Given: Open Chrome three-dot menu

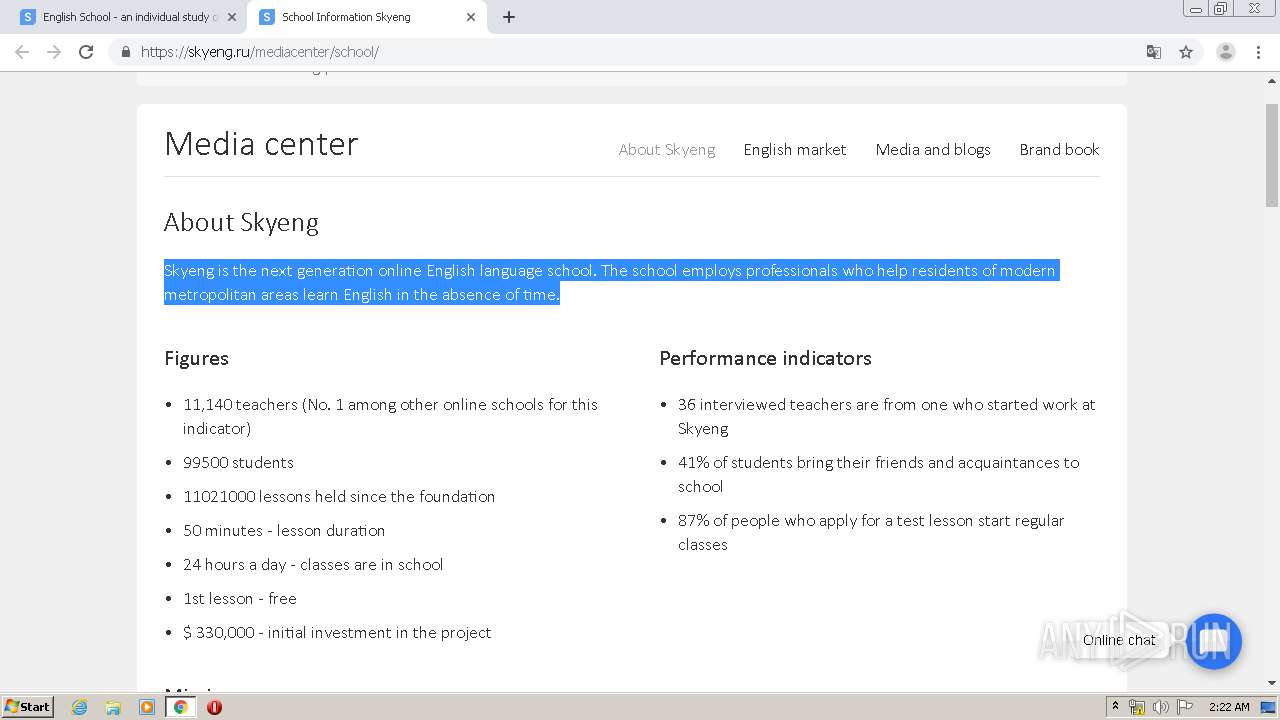Looking at the screenshot, I should click(x=1258, y=52).
